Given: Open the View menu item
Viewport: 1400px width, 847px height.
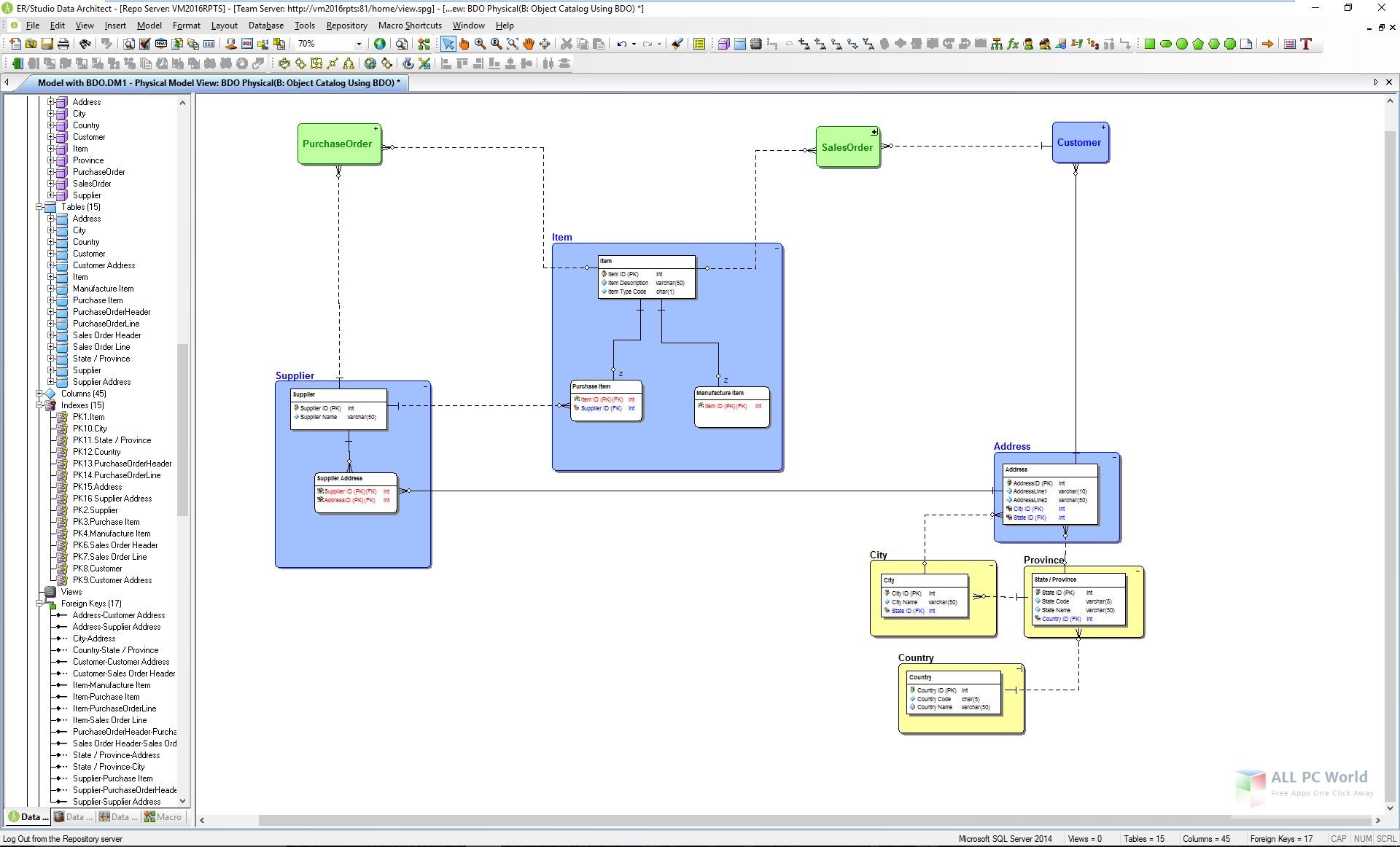Looking at the screenshot, I should [83, 25].
